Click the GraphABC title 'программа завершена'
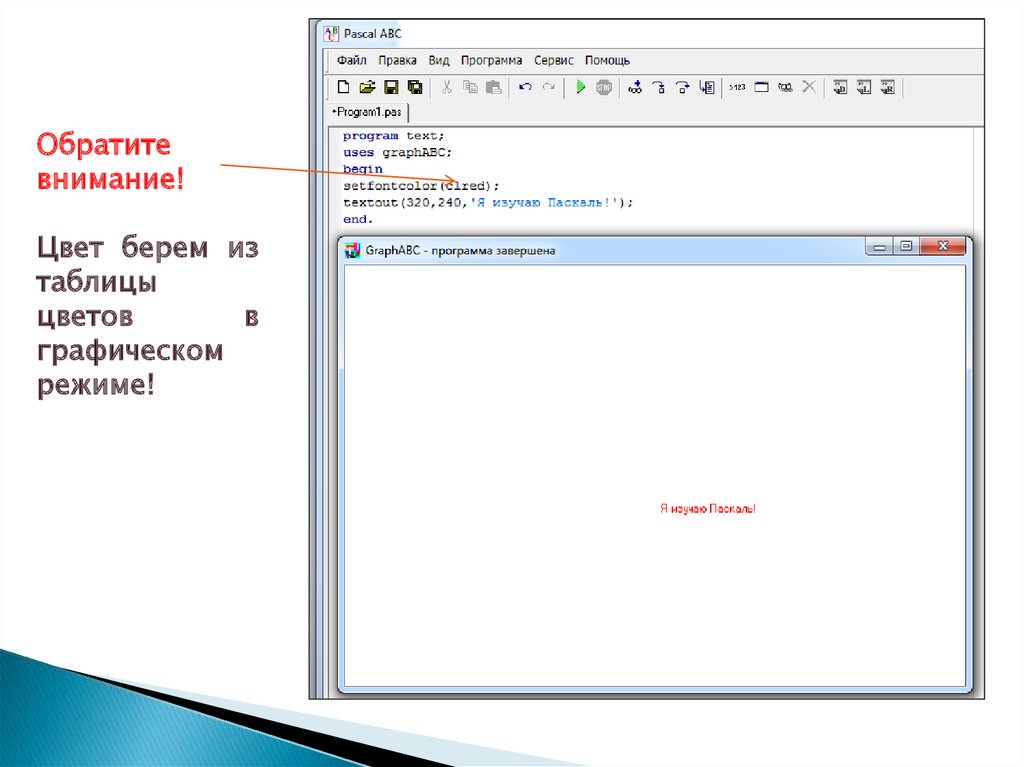 493,251
